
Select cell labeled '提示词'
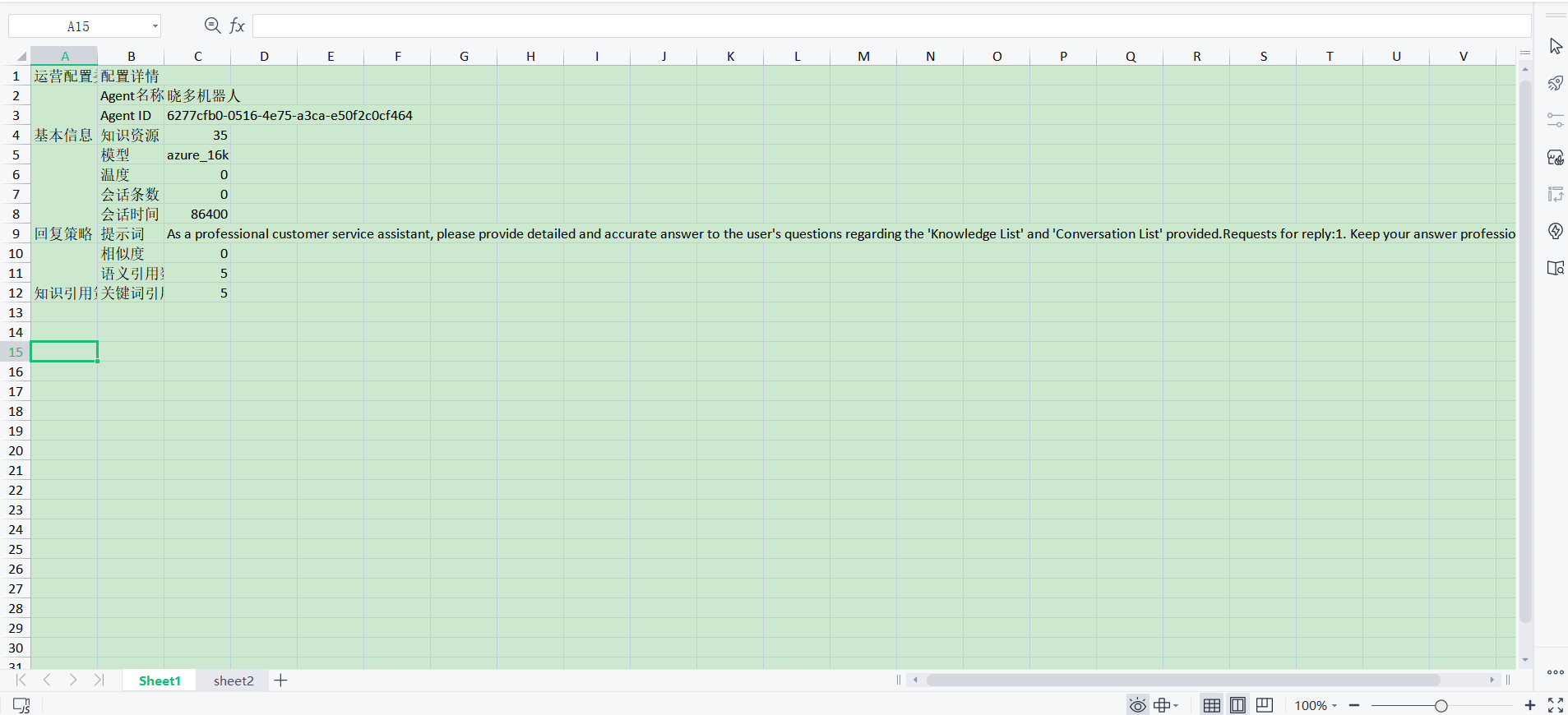(x=131, y=234)
